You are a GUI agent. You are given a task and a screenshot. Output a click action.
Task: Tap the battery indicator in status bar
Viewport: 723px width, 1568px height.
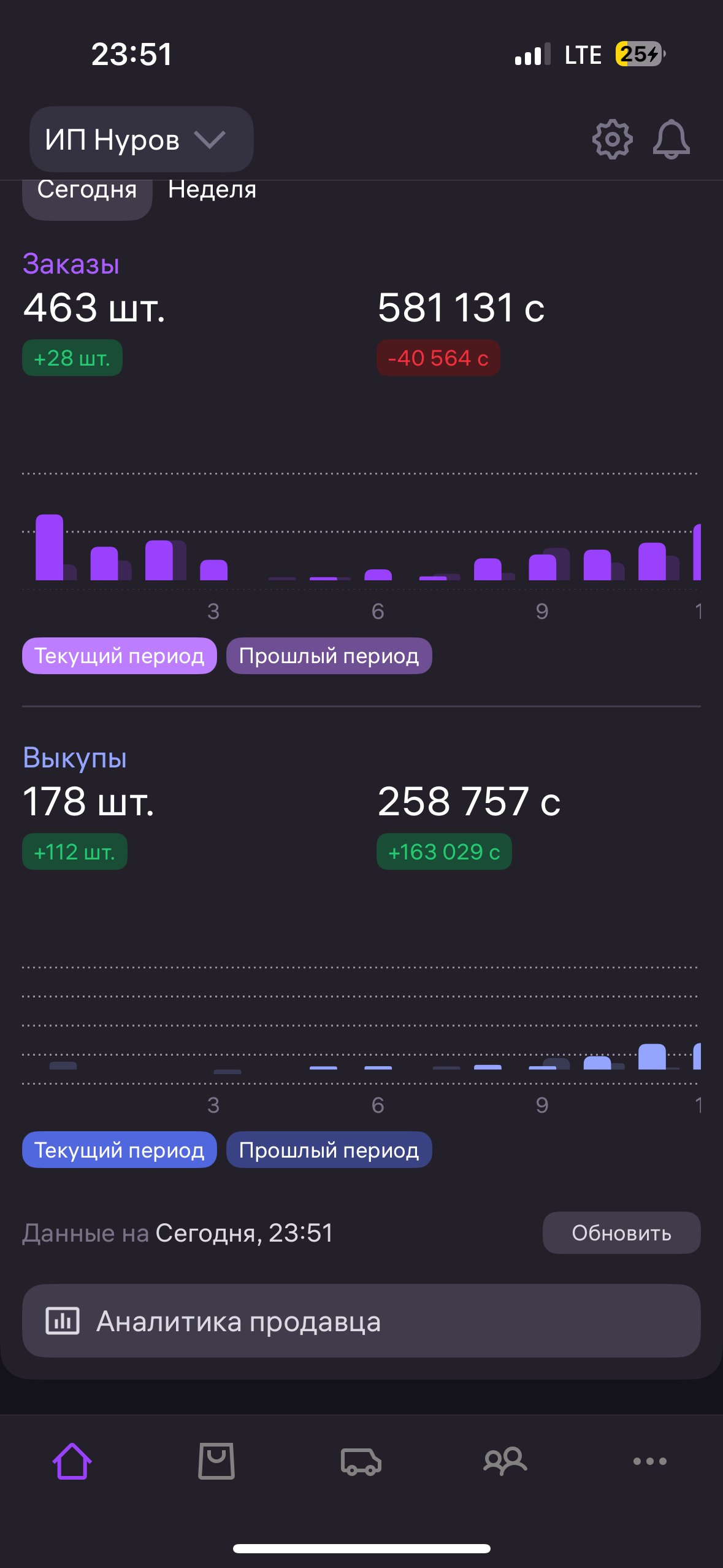click(640, 54)
